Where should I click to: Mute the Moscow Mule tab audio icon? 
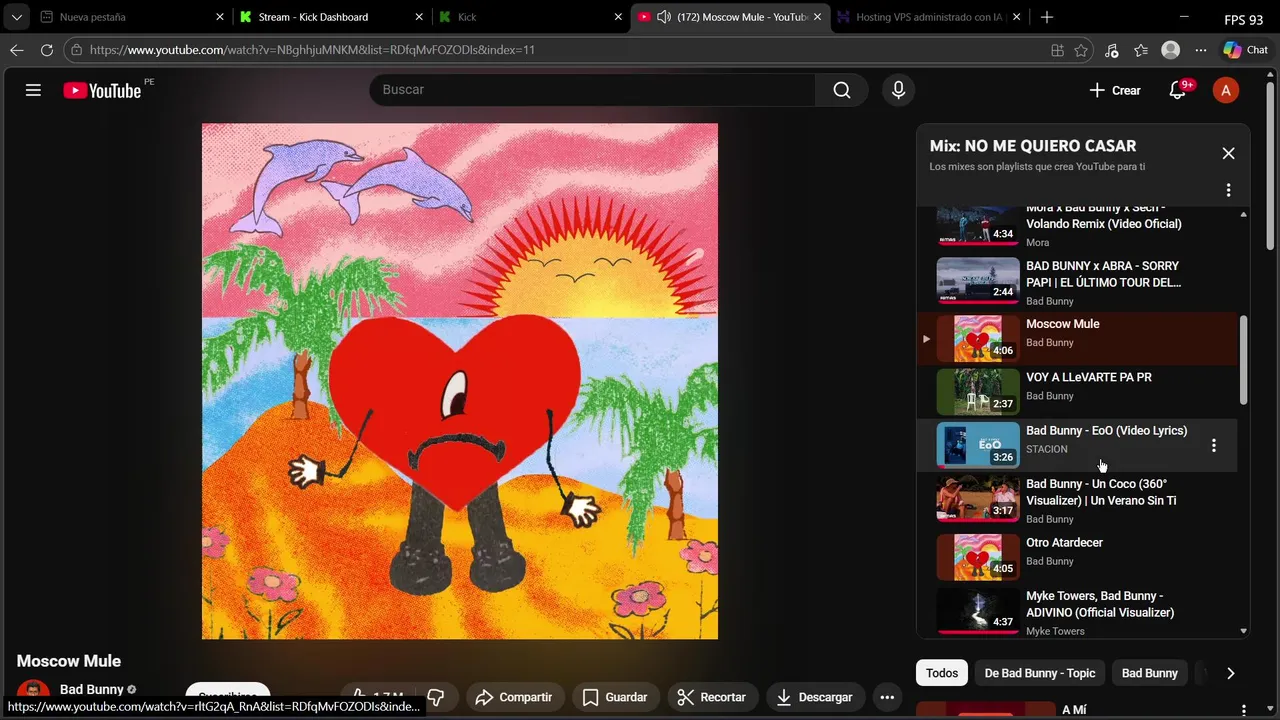click(x=663, y=17)
